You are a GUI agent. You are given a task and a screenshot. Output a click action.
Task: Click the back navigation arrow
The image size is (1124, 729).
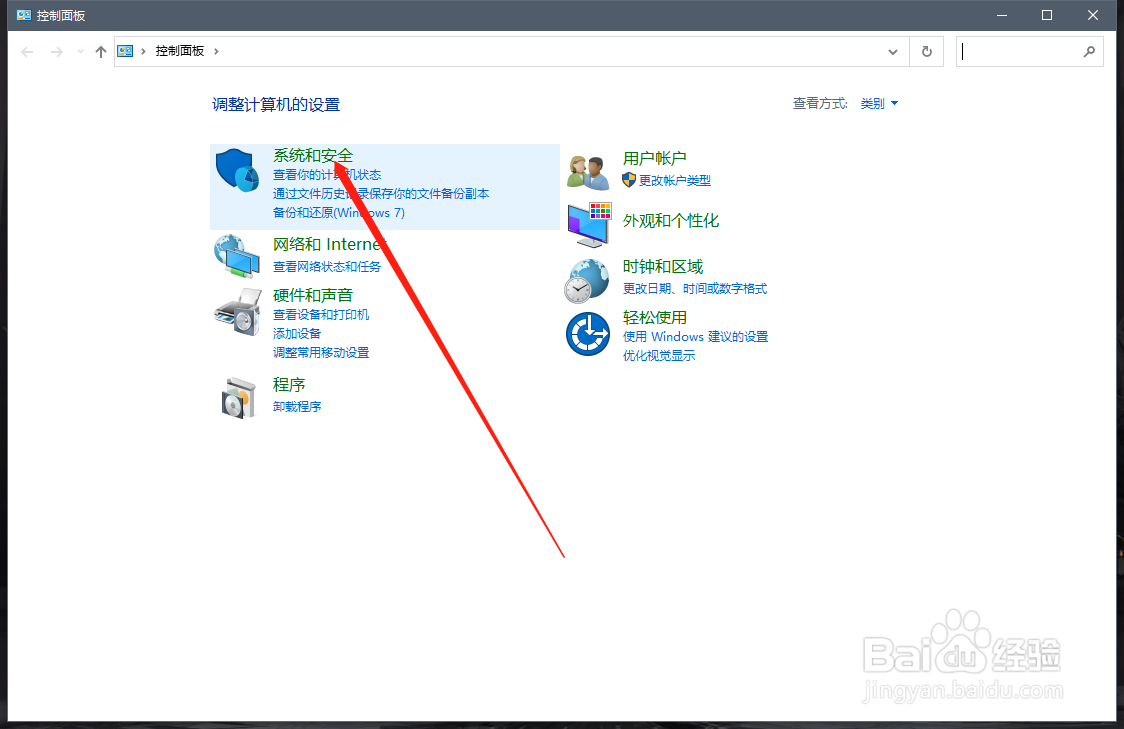(x=27, y=51)
